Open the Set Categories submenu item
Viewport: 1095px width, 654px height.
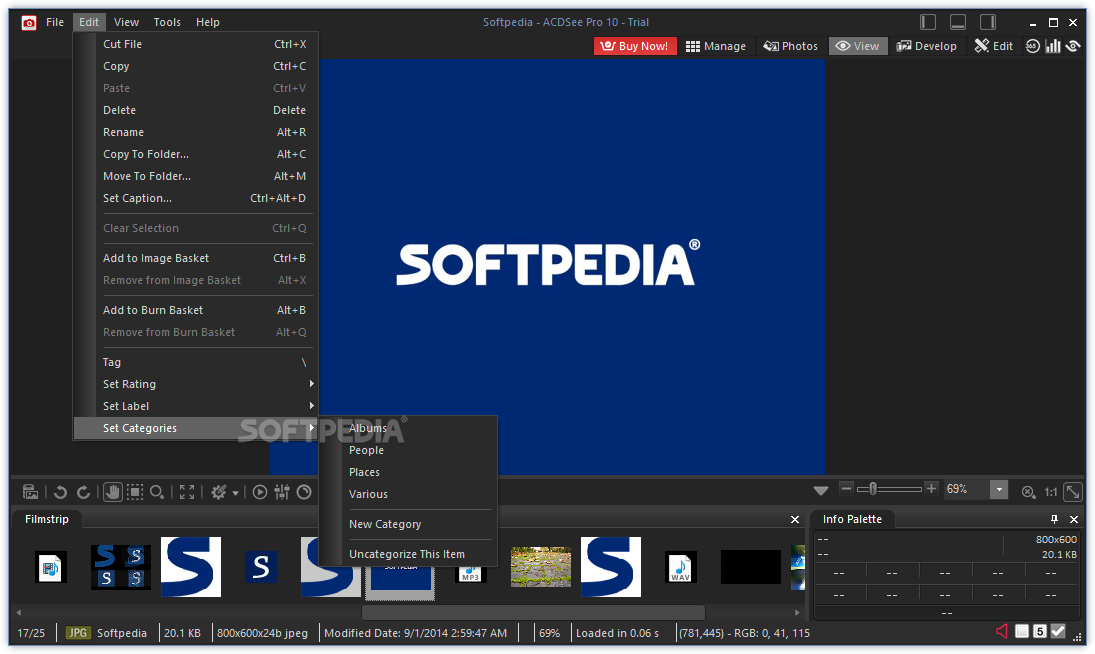(x=196, y=428)
